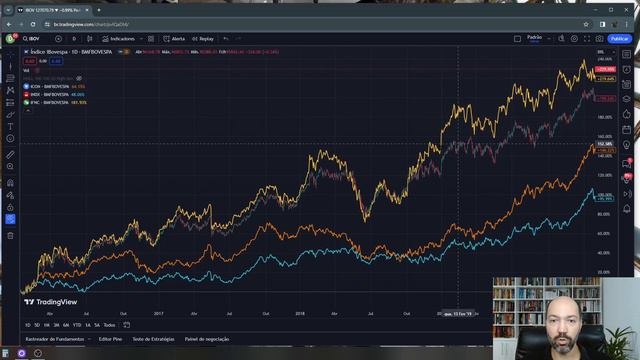This screenshot has height=360, width=640.
Task: Toggle keep drawing mode
Action: (x=11, y=195)
